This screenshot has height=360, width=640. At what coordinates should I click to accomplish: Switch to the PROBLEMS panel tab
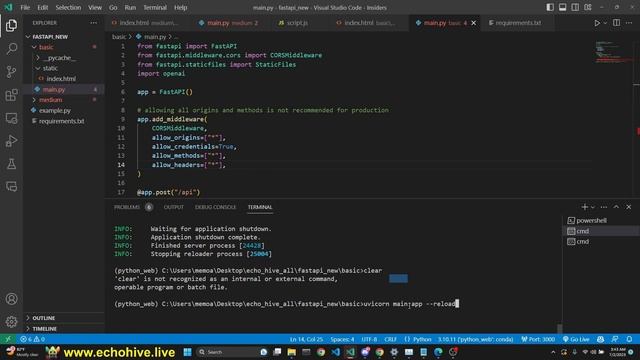tap(133, 207)
